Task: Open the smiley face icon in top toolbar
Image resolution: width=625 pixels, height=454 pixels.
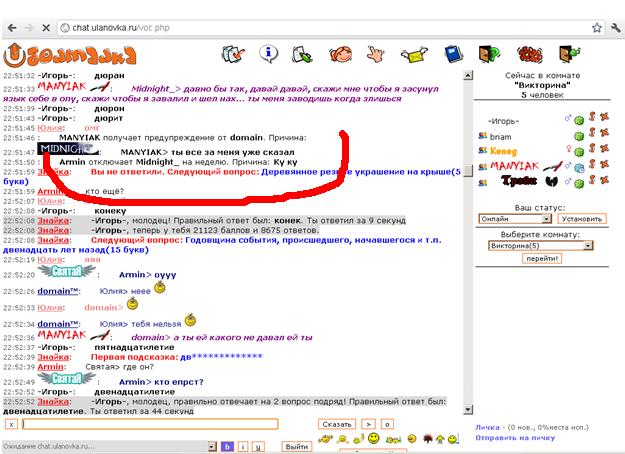Action: tap(340, 52)
